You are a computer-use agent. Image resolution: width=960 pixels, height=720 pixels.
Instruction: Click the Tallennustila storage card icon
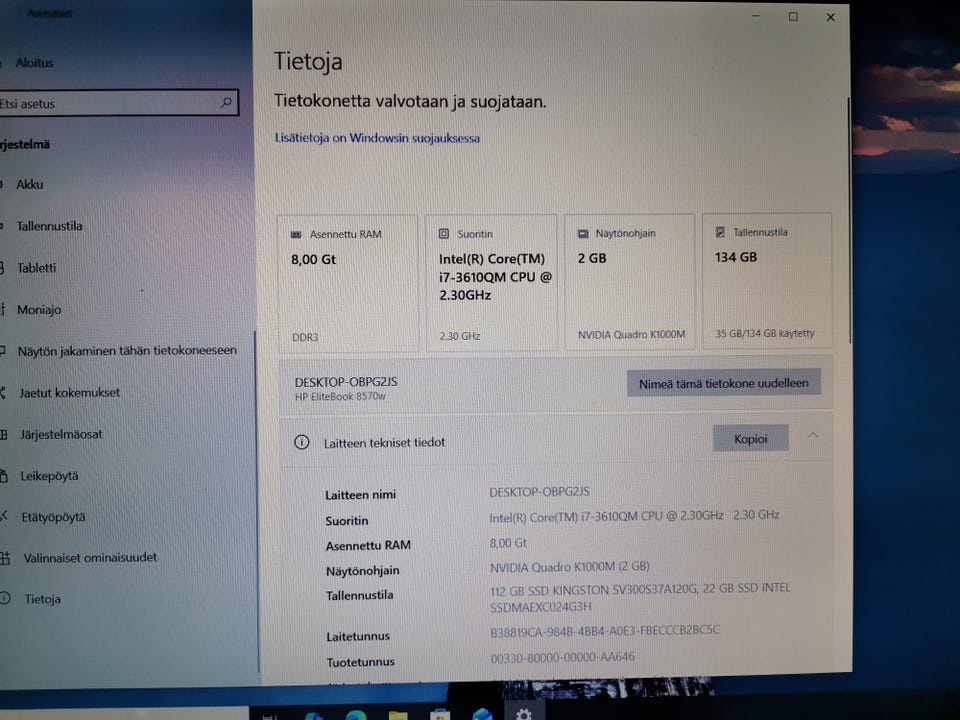click(720, 232)
